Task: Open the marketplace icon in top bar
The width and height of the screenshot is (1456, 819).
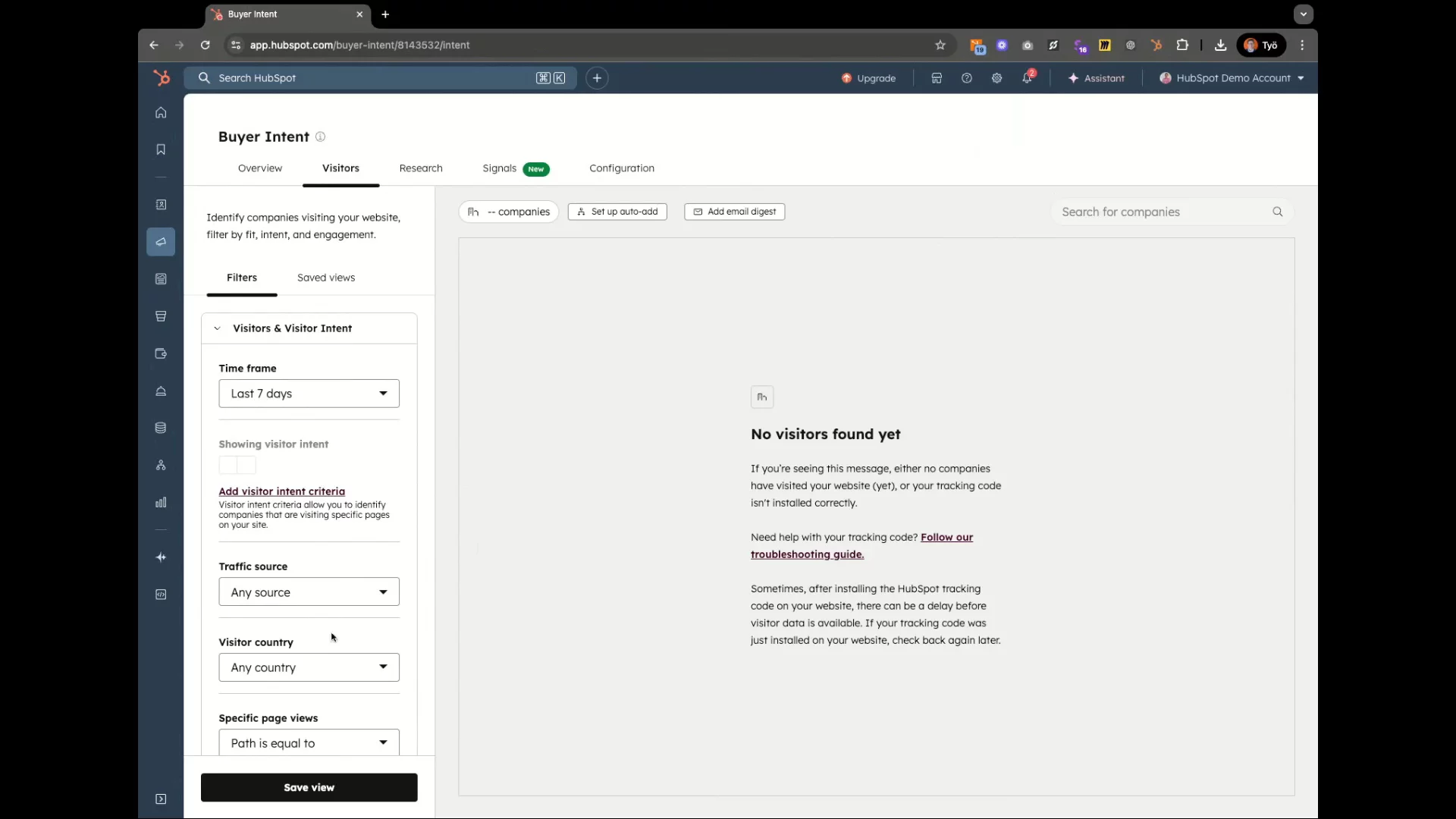Action: click(937, 78)
